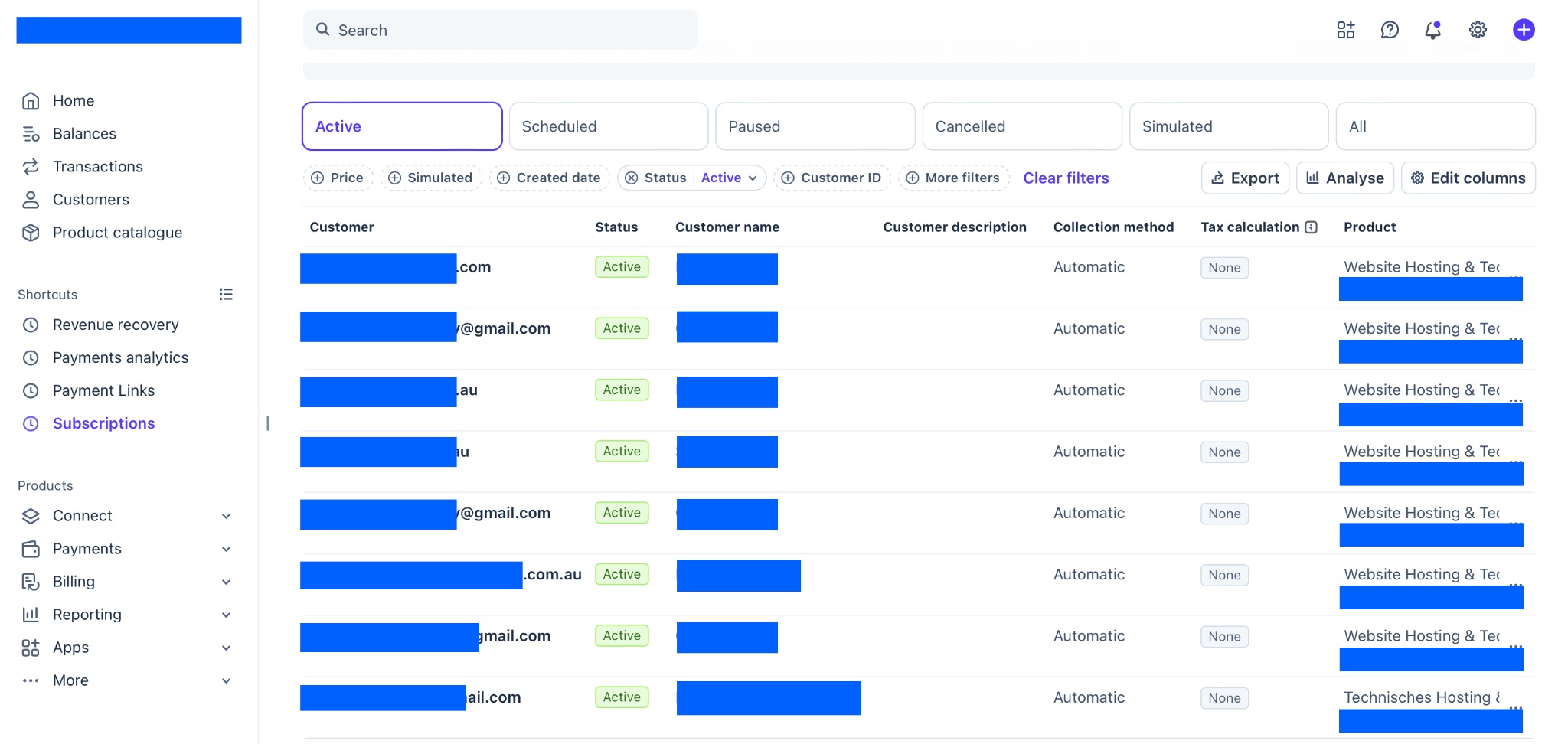The image size is (1568, 744).
Task: Remove the Status filter using x icon
Action: [x=632, y=178]
